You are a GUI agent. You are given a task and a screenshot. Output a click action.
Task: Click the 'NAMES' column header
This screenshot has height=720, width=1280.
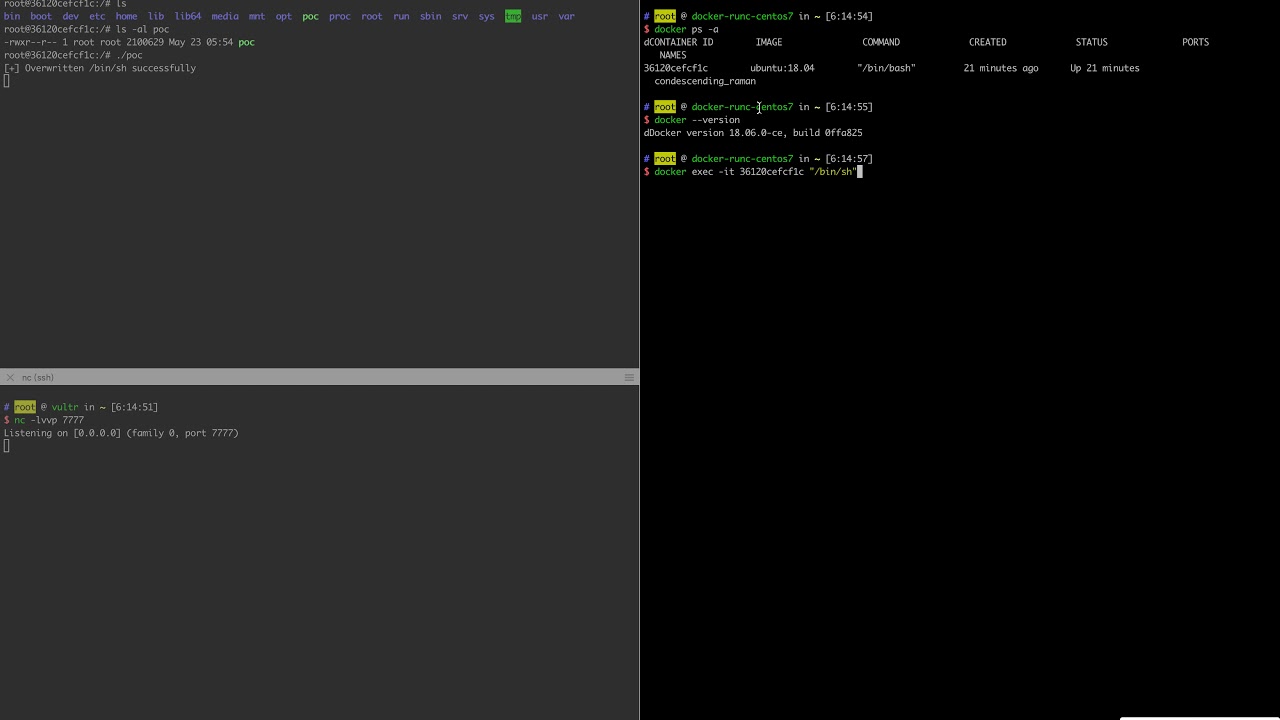point(673,55)
